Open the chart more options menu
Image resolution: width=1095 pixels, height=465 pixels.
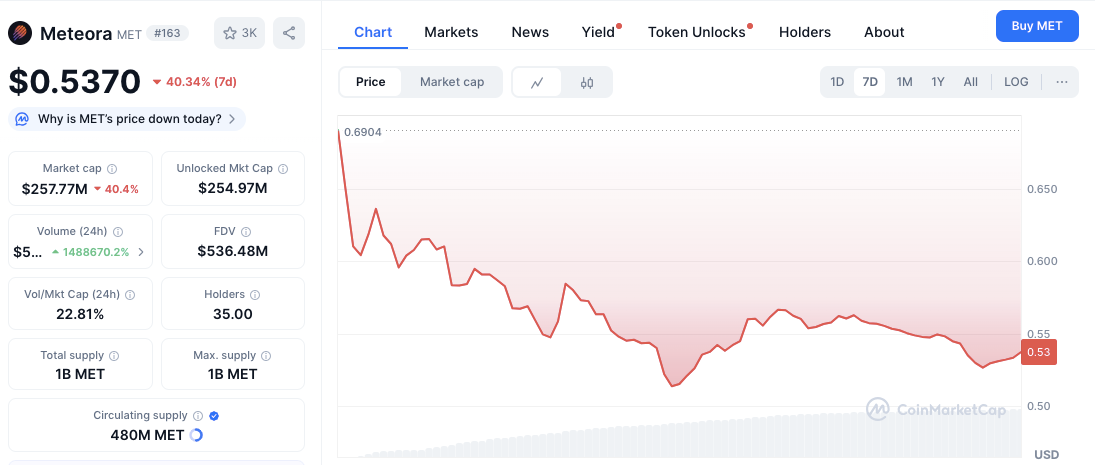pyautogui.click(x=1061, y=82)
